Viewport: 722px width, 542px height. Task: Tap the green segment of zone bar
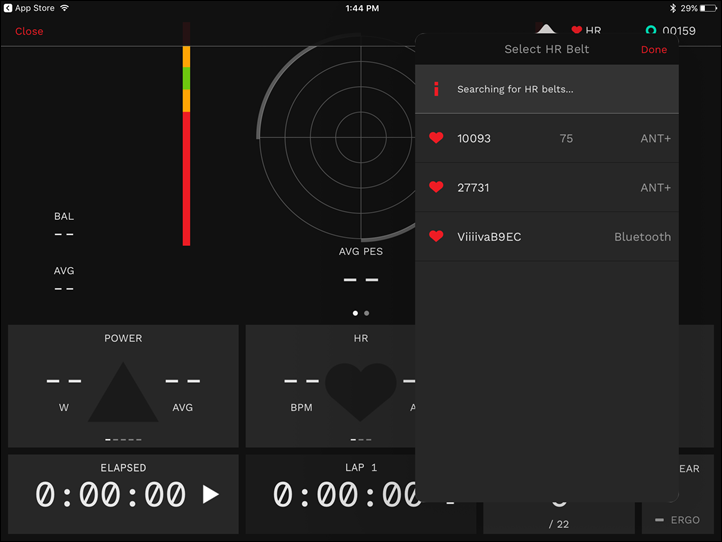pos(186,78)
